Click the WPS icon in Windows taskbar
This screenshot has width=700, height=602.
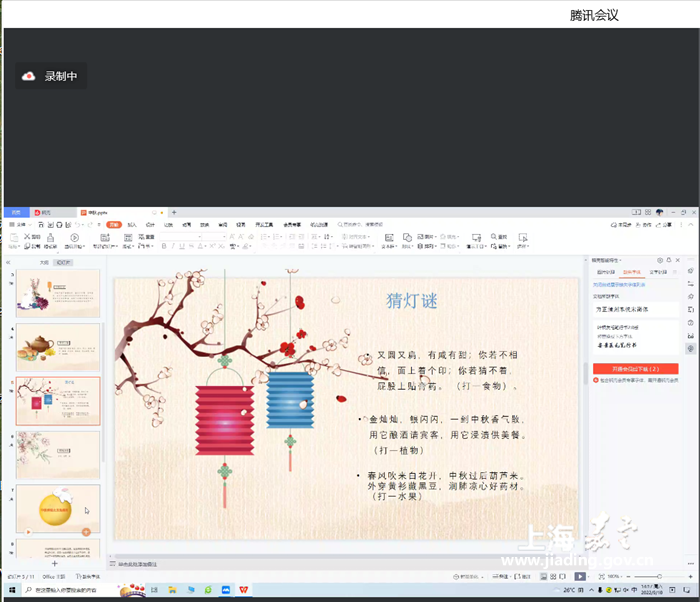[243, 590]
